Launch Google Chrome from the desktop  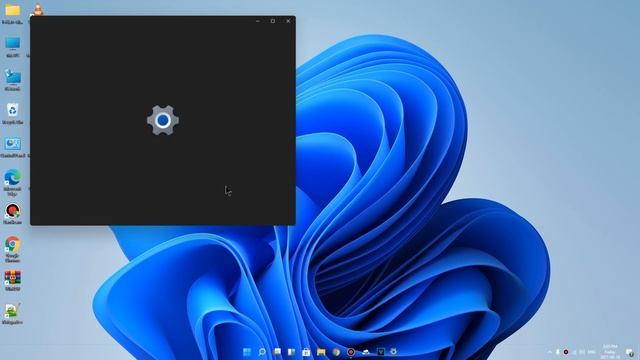click(x=13, y=244)
